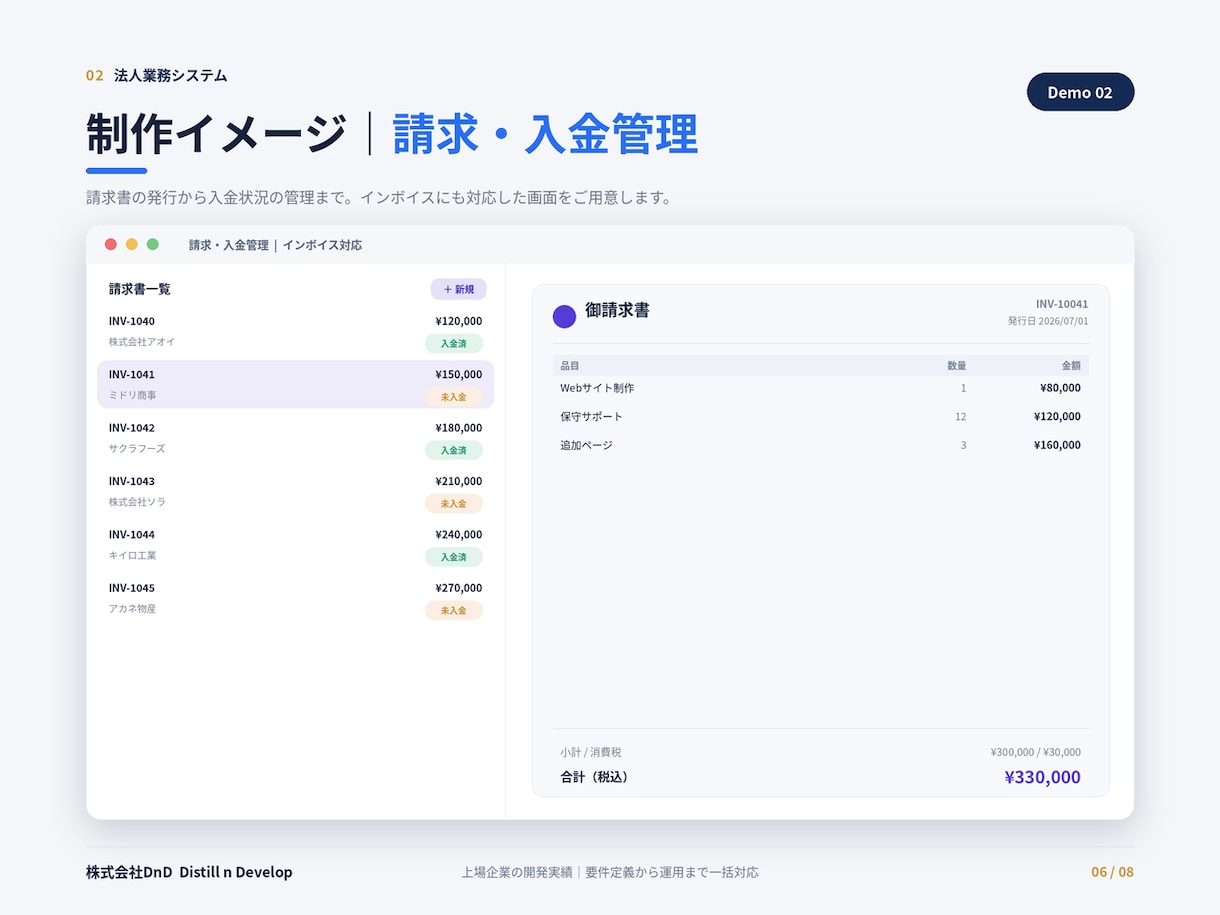
Task: Click the company name サクラフーズ
Action: 137,449
